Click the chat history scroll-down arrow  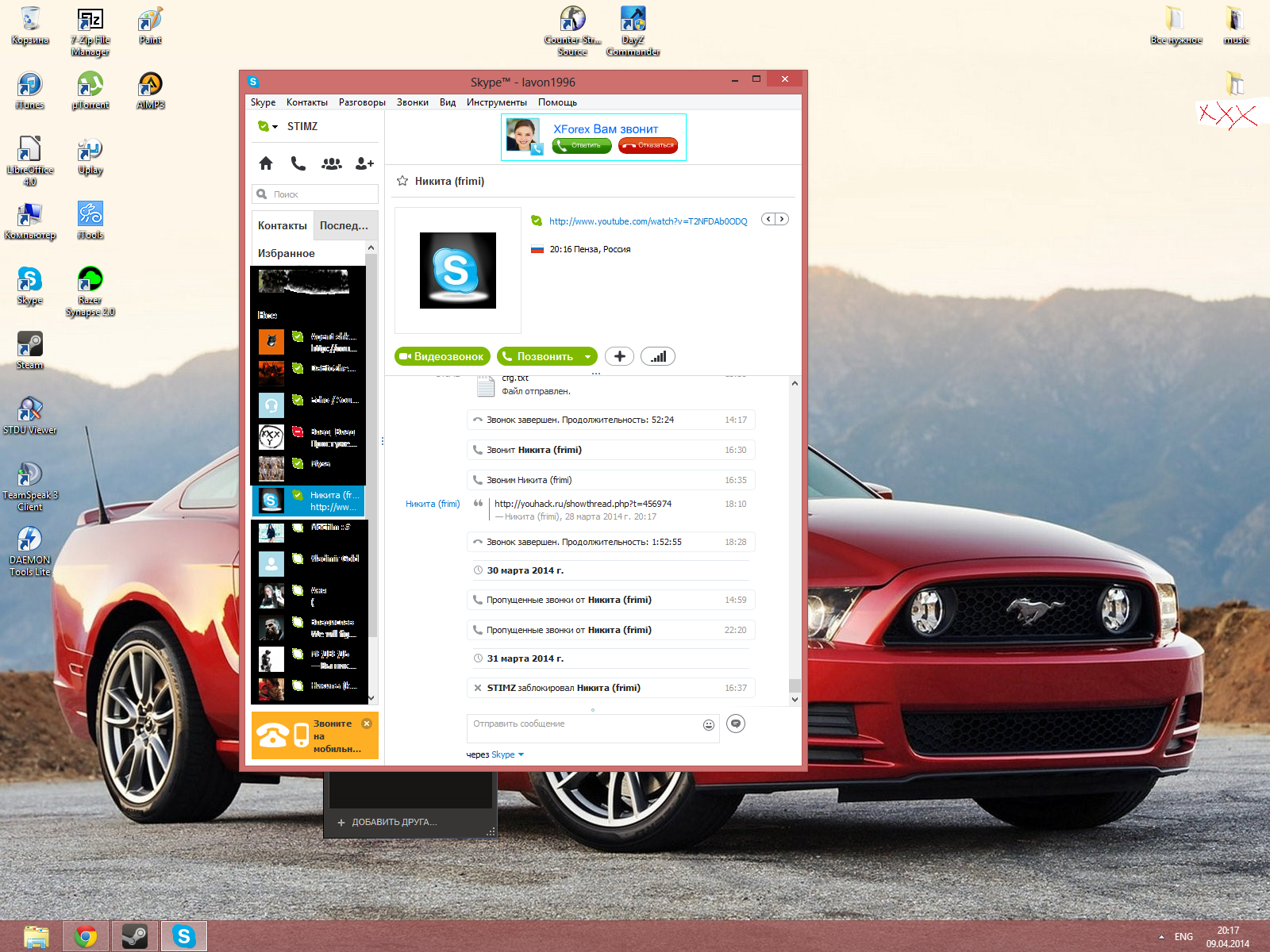click(x=795, y=700)
